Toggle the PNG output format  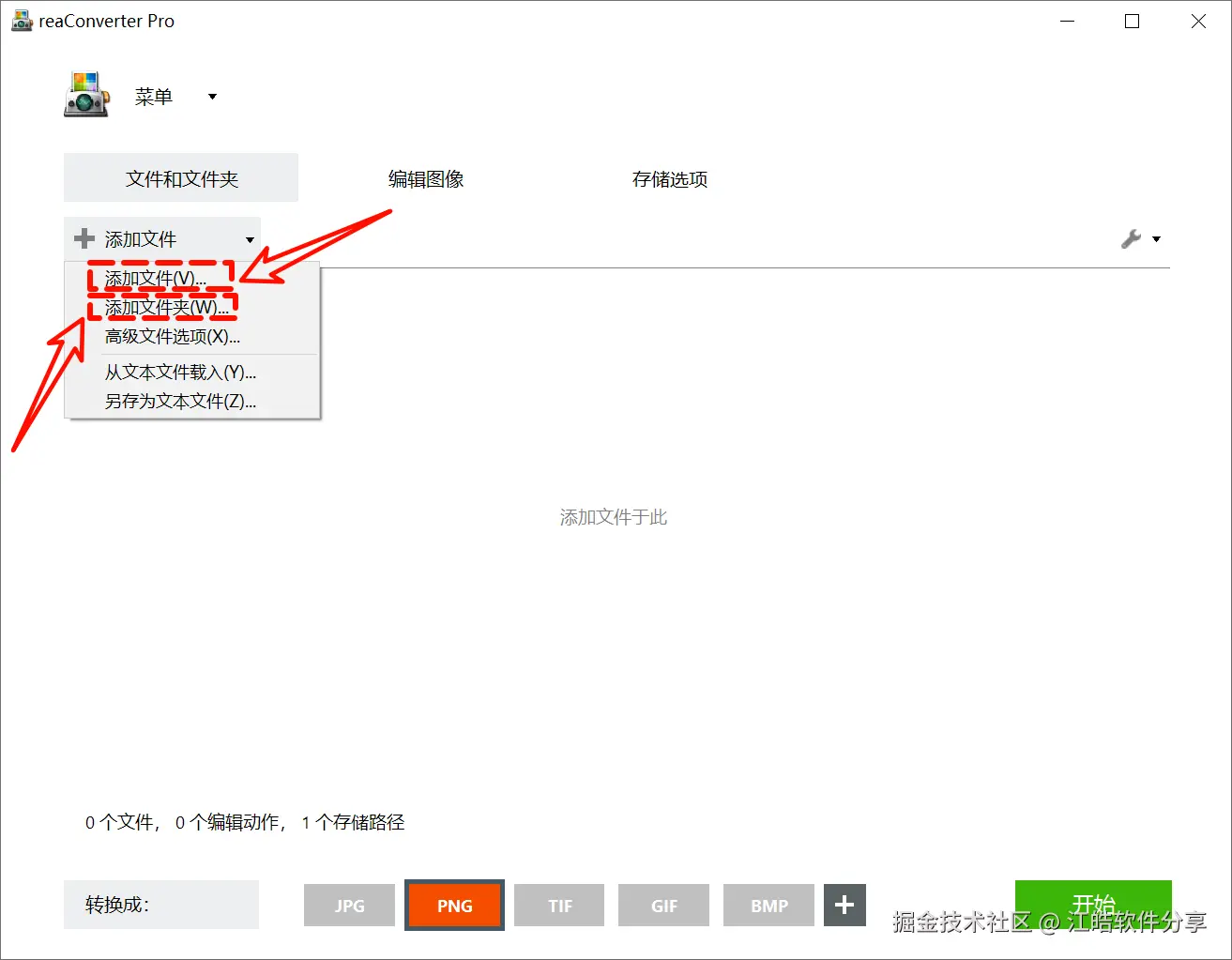pos(454,906)
